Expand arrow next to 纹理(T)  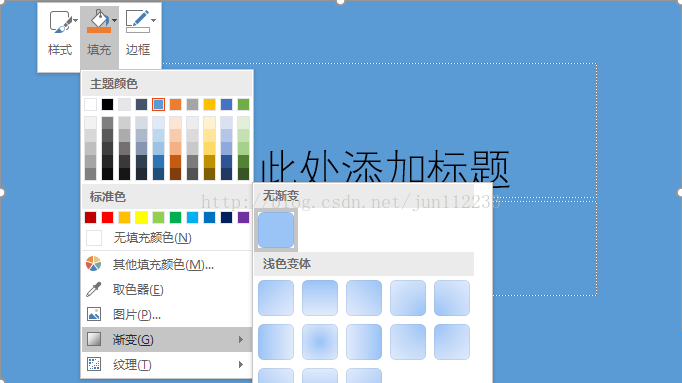coord(241,364)
